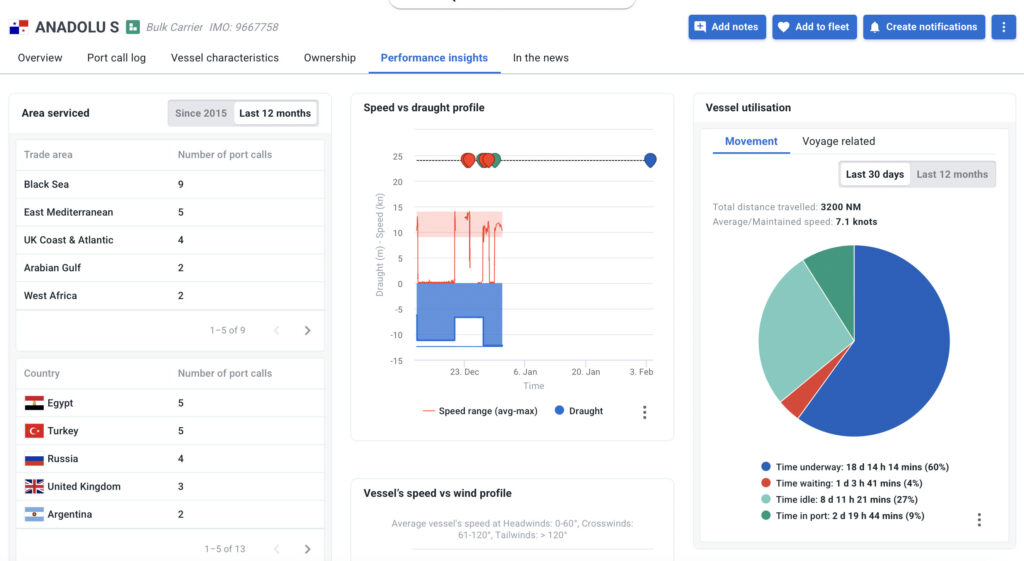Go to next page of countries
The image size is (1024, 561).
tap(307, 549)
